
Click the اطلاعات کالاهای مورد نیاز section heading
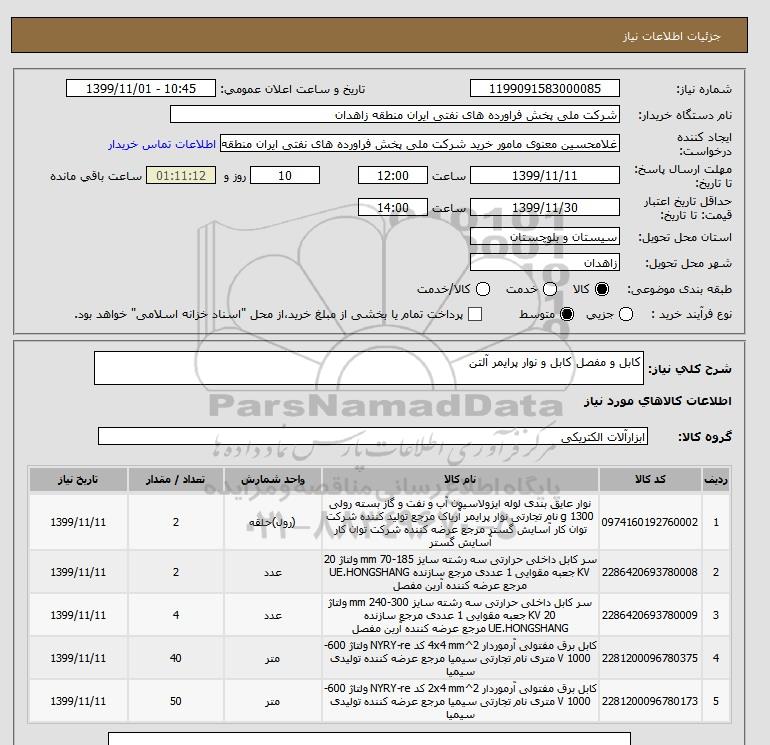pyautogui.click(x=658, y=401)
